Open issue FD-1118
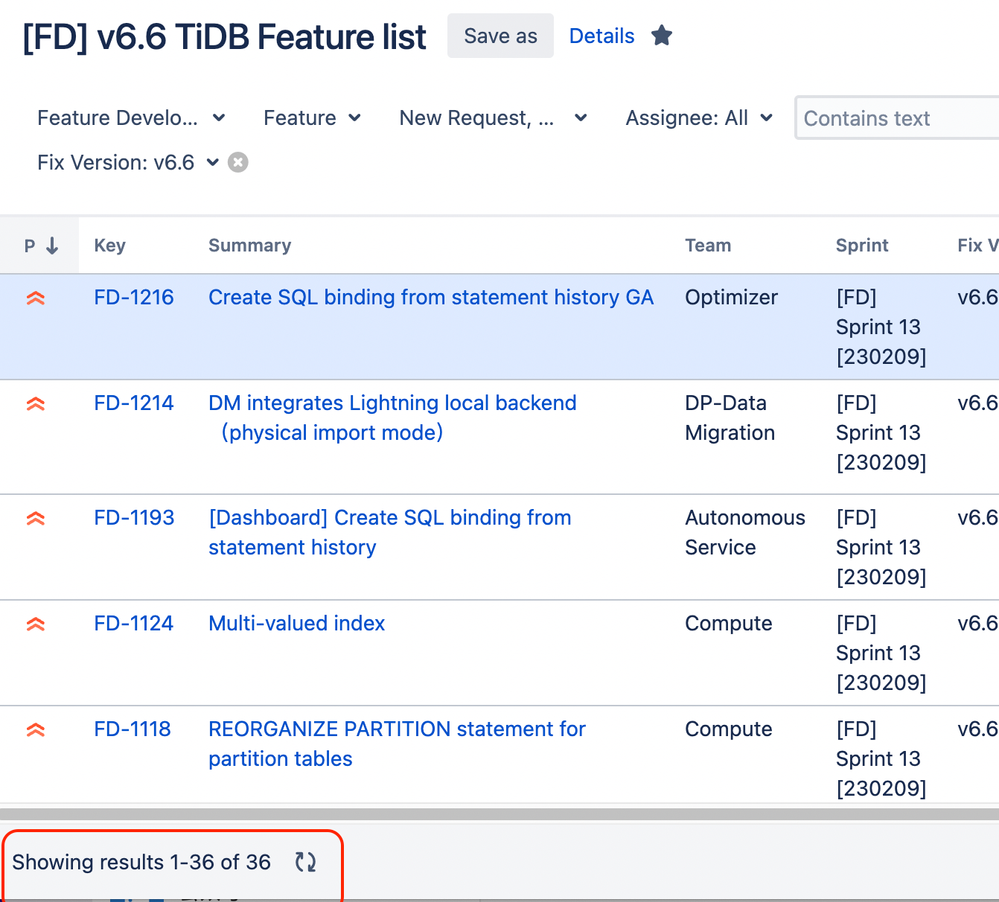Viewport: 999px width, 902px height. pyautogui.click(x=133, y=729)
